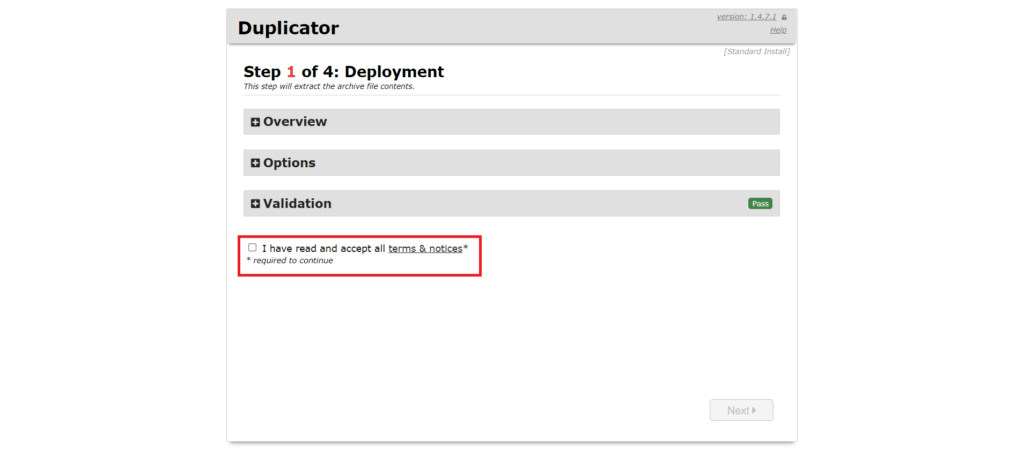Click the Next button

pos(741,410)
